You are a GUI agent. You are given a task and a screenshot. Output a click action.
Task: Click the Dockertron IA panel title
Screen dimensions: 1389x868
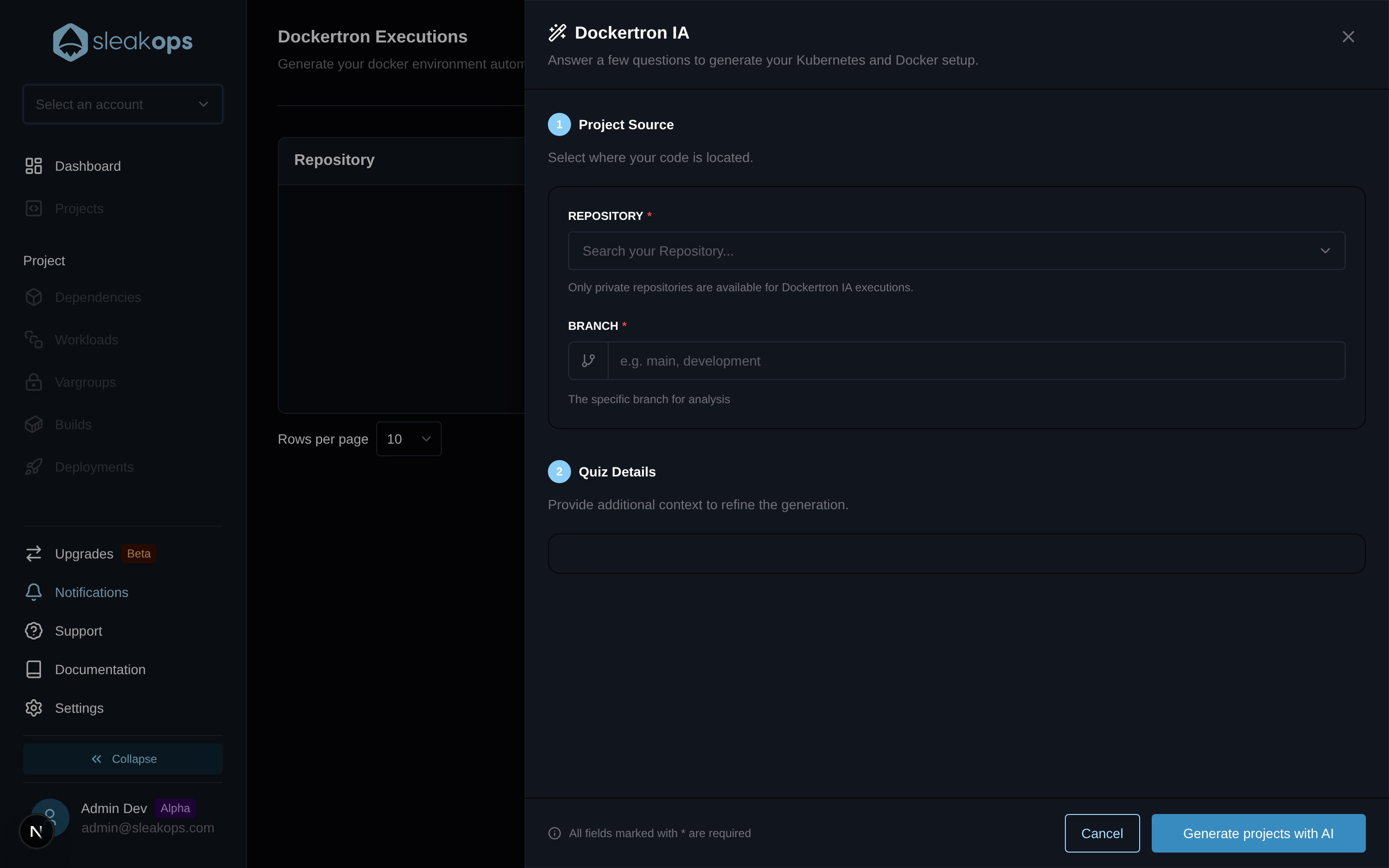[x=632, y=33]
